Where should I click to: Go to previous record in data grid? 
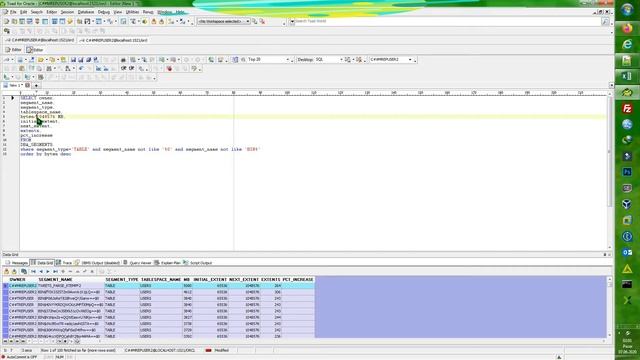click(41, 271)
